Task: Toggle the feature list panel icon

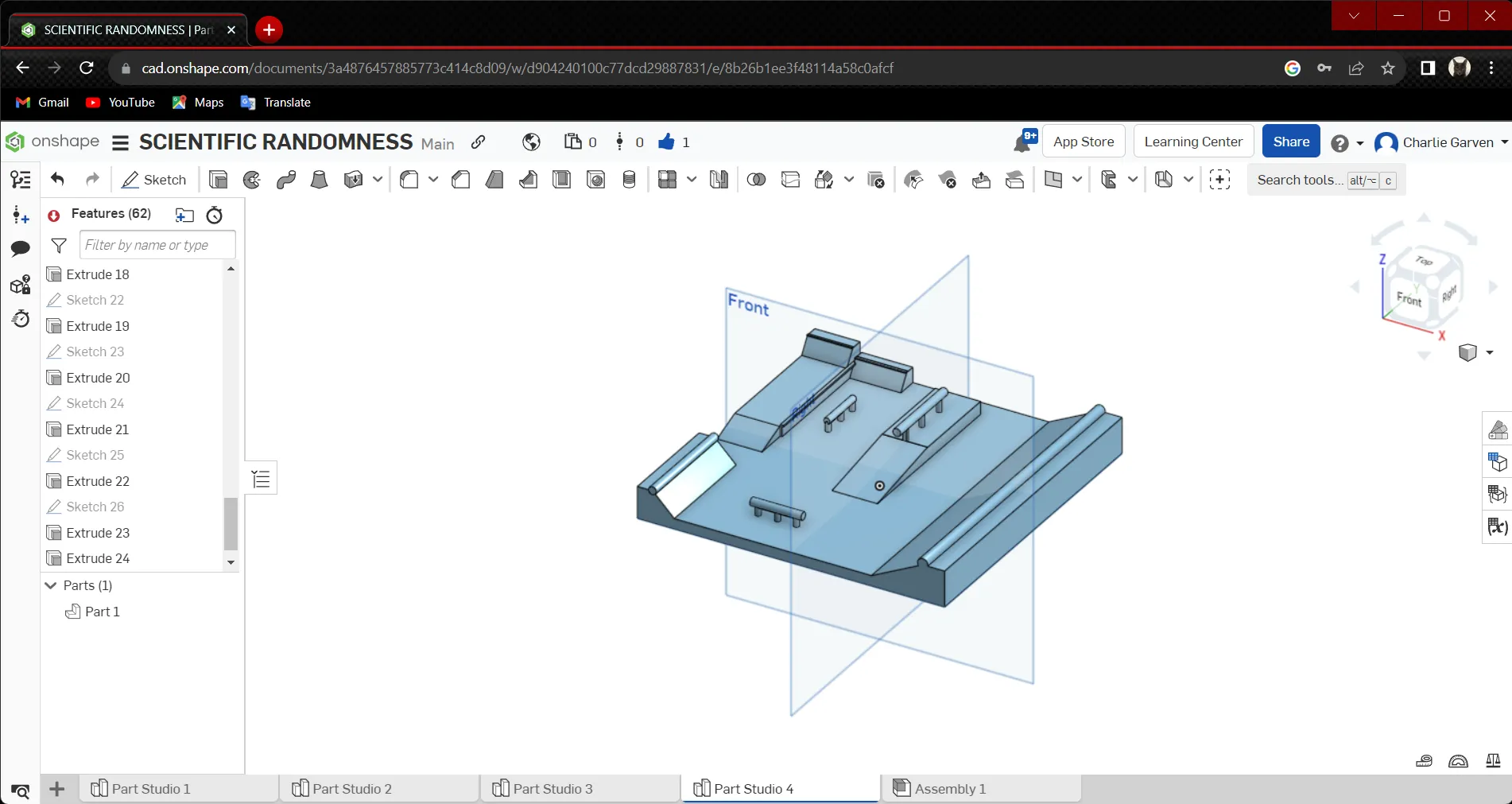Action: [x=21, y=180]
